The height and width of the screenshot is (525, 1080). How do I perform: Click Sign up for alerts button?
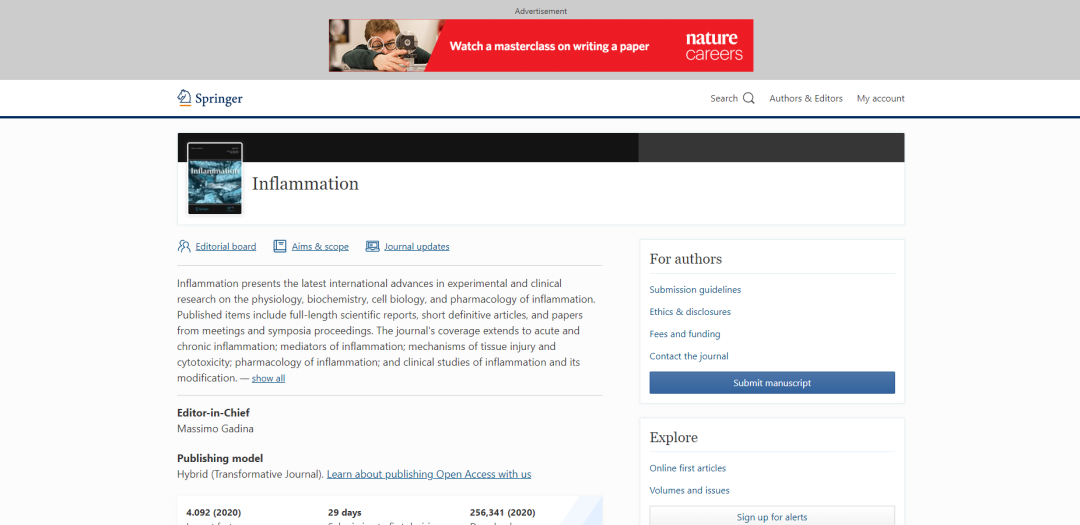(x=771, y=516)
